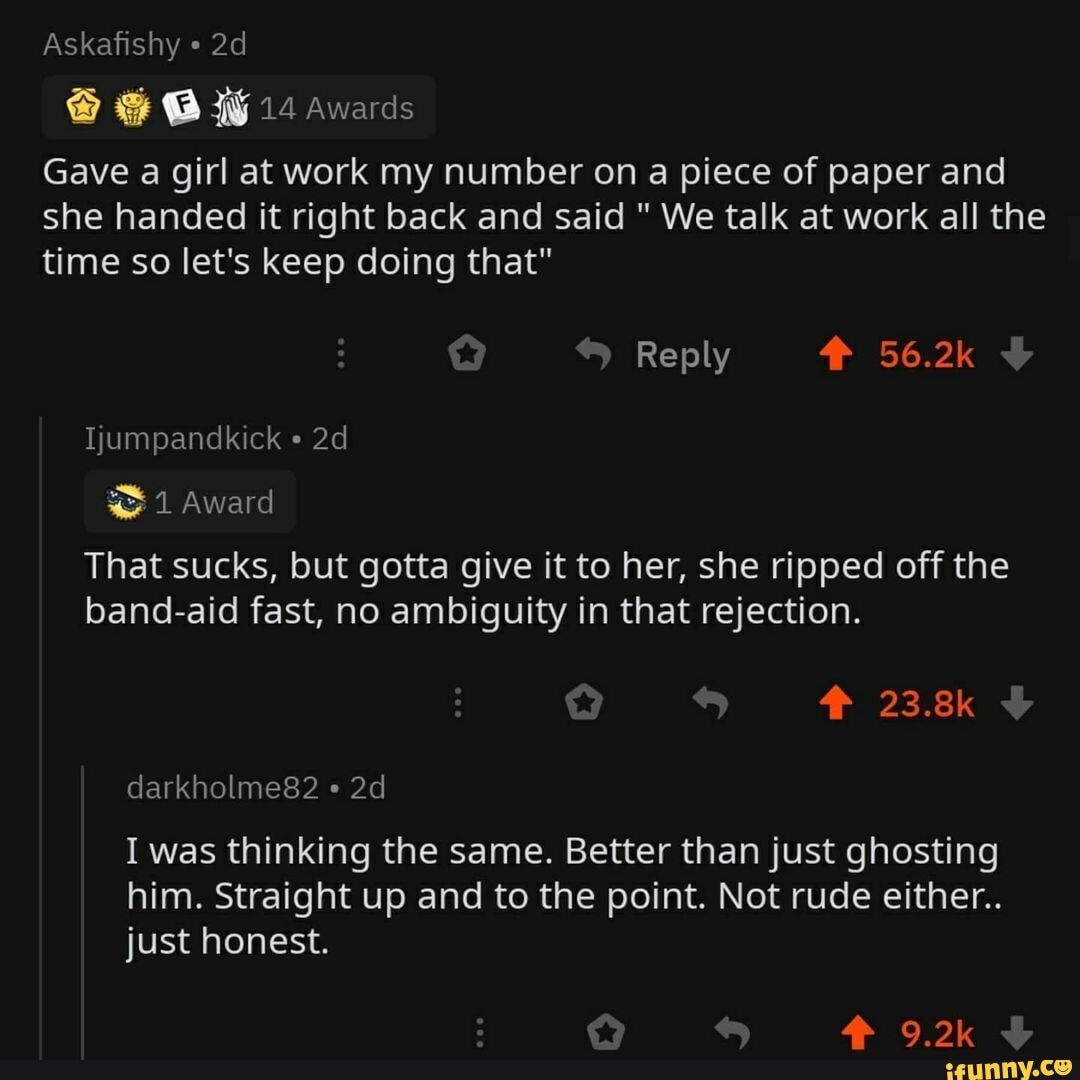This screenshot has height=1080, width=1080.
Task: Open more options for Askafishy's comment
Action: (x=341, y=355)
